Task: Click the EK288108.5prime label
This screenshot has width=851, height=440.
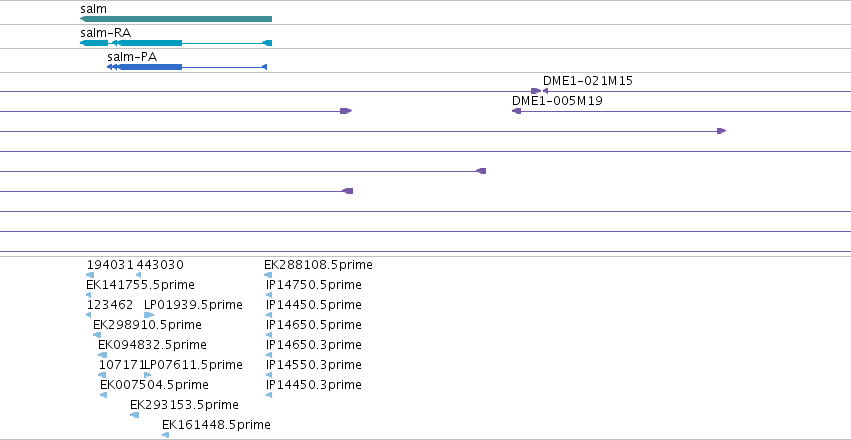Action: [319, 265]
